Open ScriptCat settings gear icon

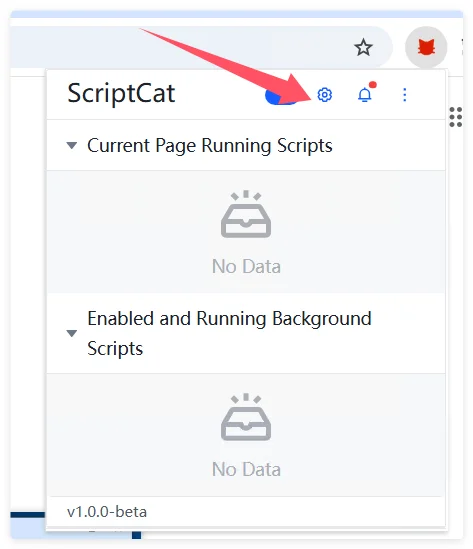click(324, 95)
